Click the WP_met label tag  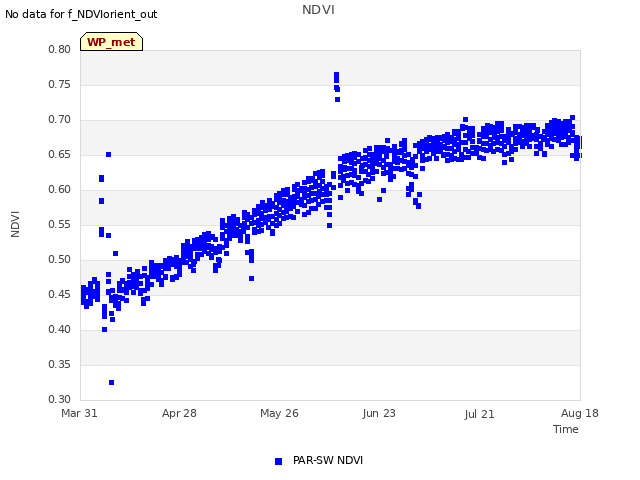click(111, 42)
